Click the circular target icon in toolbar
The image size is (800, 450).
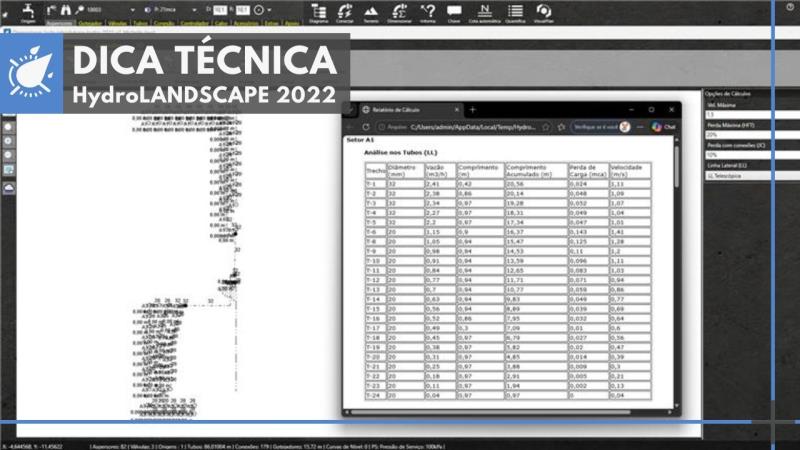[259, 10]
